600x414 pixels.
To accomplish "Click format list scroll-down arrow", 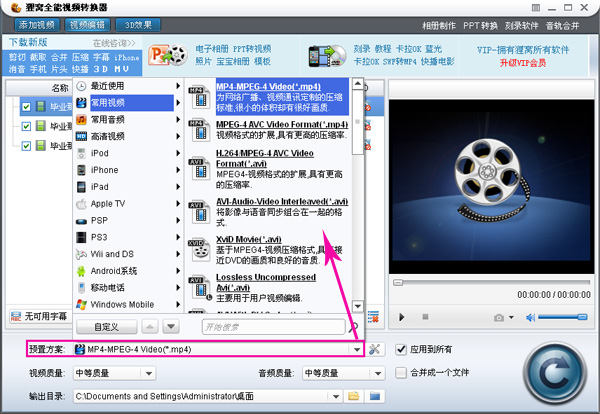I will click(x=358, y=306).
